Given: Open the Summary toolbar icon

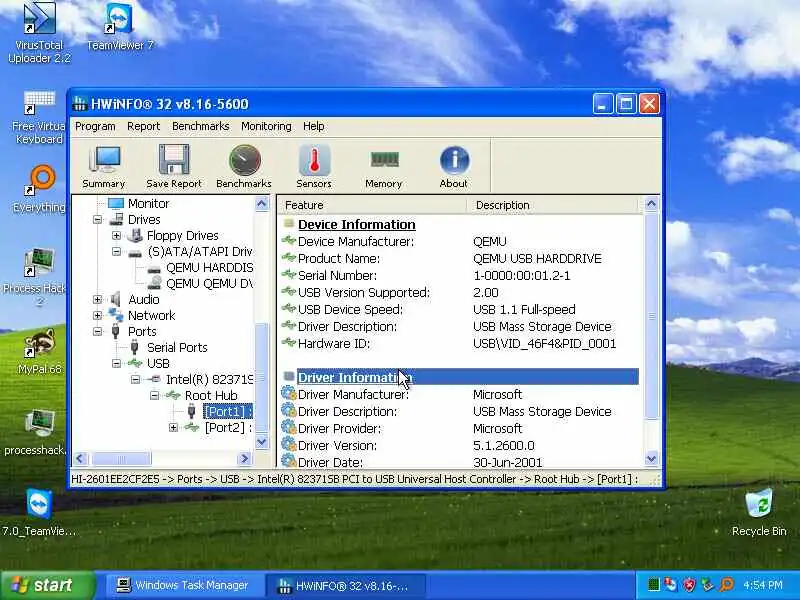Looking at the screenshot, I should [x=104, y=167].
